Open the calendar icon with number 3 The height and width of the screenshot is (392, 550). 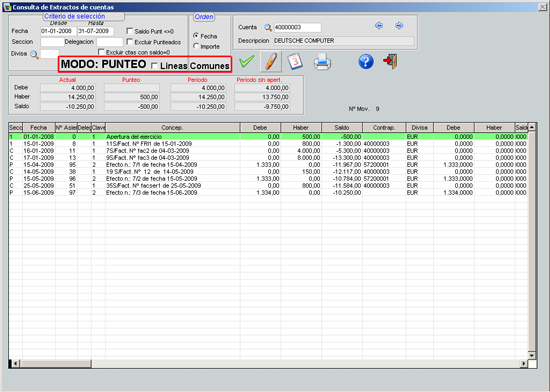(295, 62)
